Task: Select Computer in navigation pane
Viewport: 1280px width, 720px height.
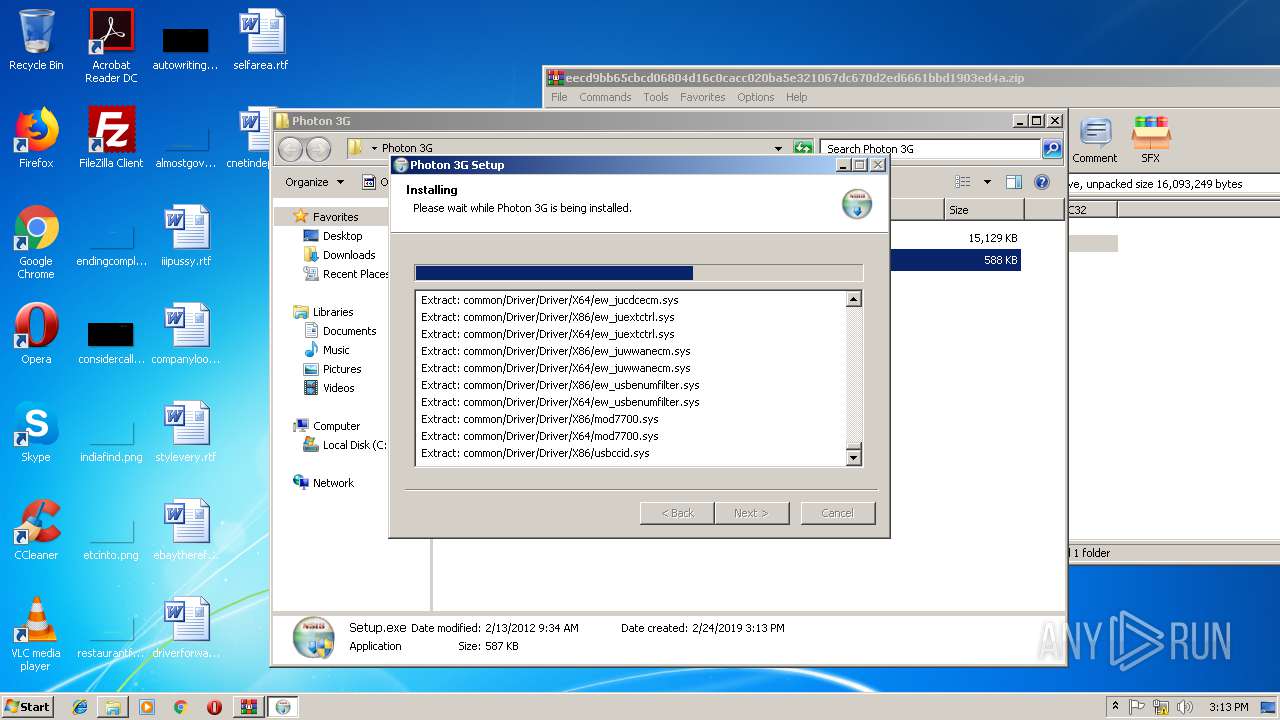Action: 336,426
